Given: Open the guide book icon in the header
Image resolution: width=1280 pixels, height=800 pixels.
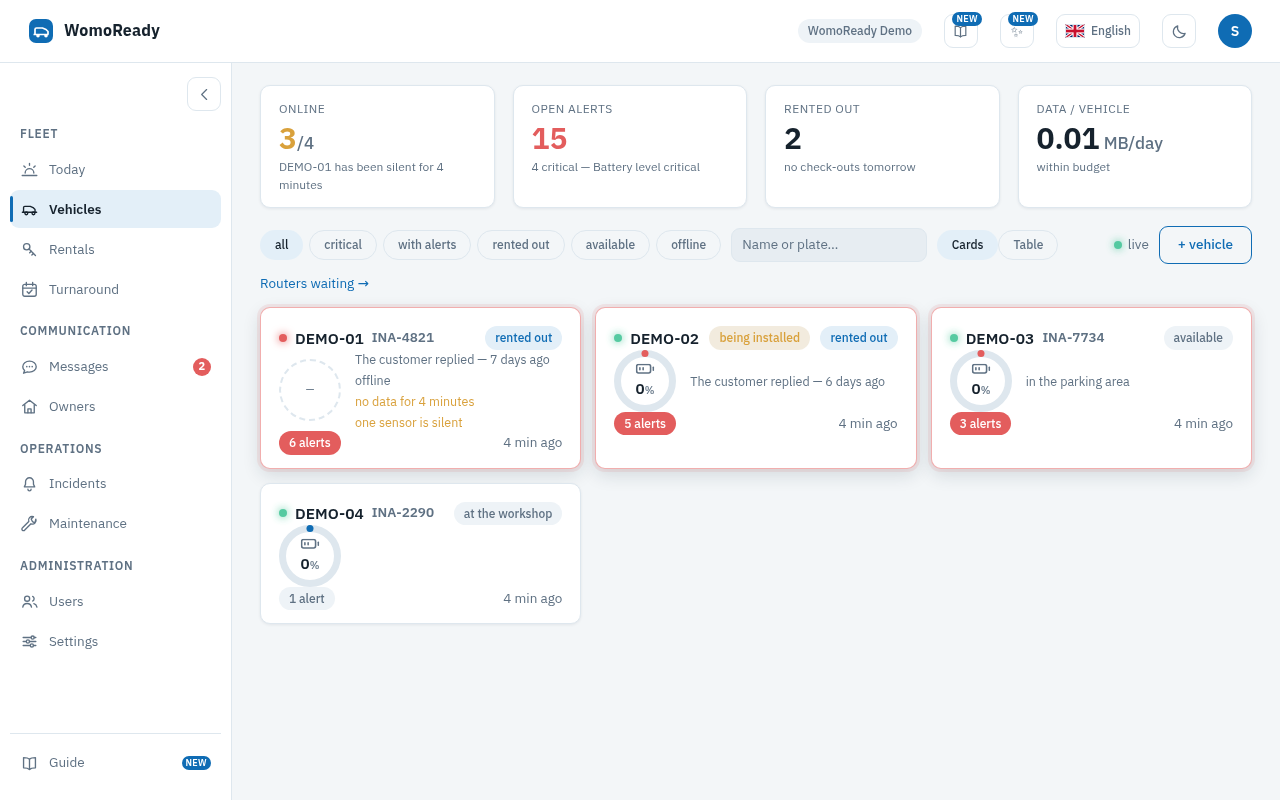Looking at the screenshot, I should (x=961, y=31).
